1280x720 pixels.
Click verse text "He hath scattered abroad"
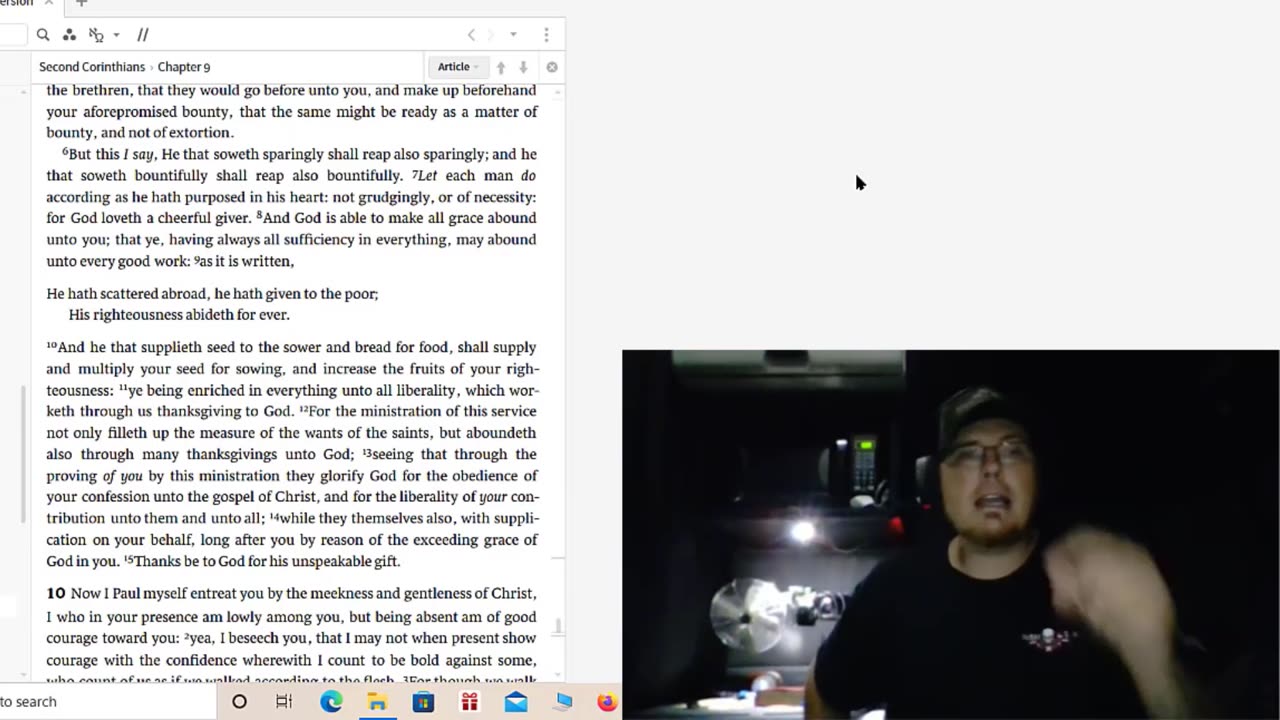tap(128, 294)
